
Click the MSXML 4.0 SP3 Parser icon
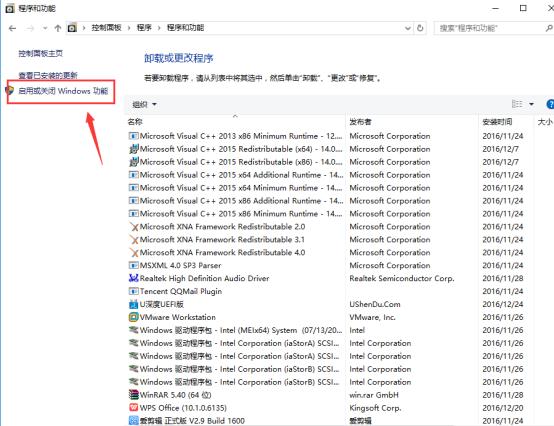[134, 265]
